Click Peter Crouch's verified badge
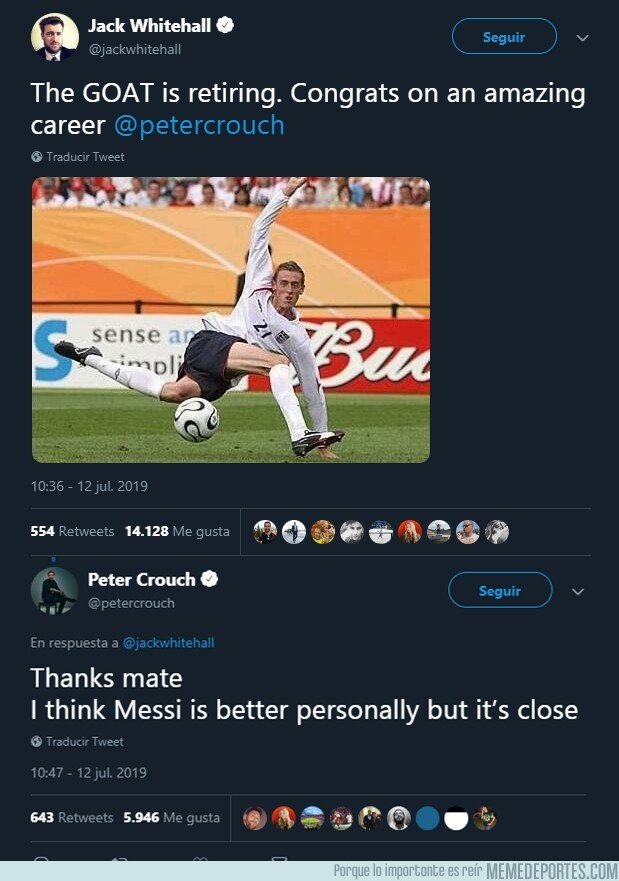Screen dimensions: 619x881 [210, 579]
